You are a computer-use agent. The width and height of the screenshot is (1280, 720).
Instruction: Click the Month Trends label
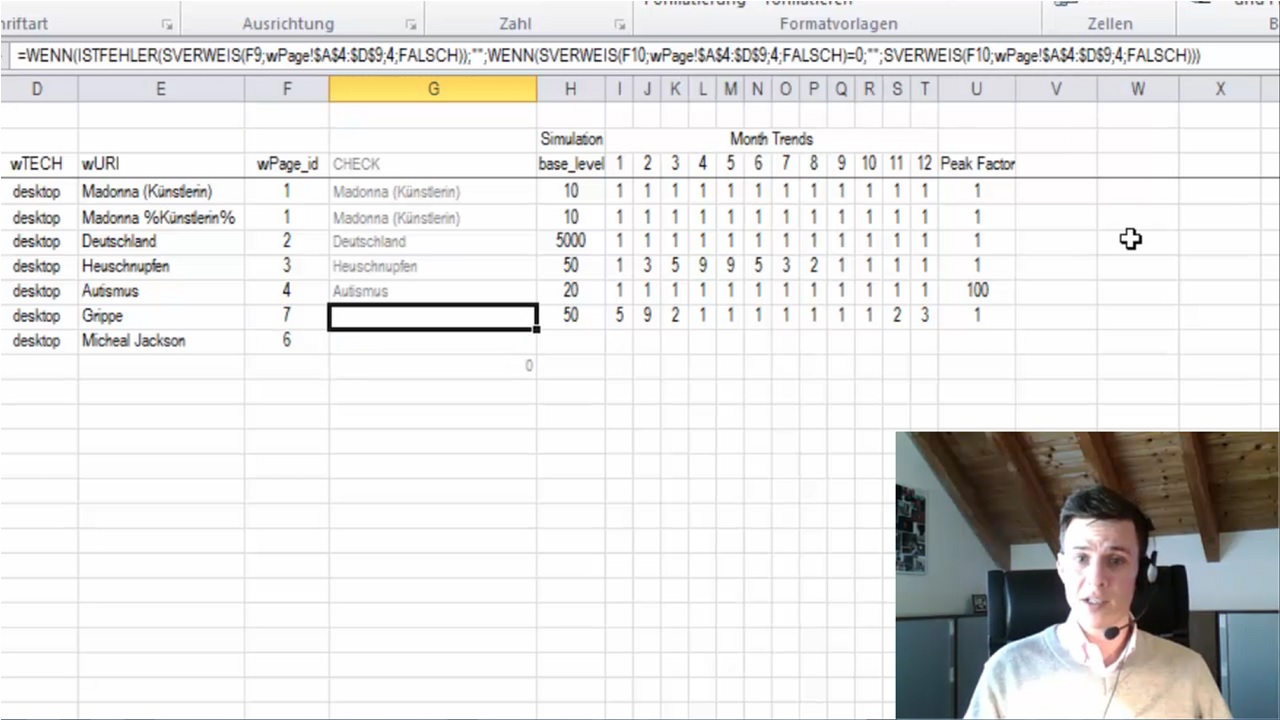(x=771, y=139)
